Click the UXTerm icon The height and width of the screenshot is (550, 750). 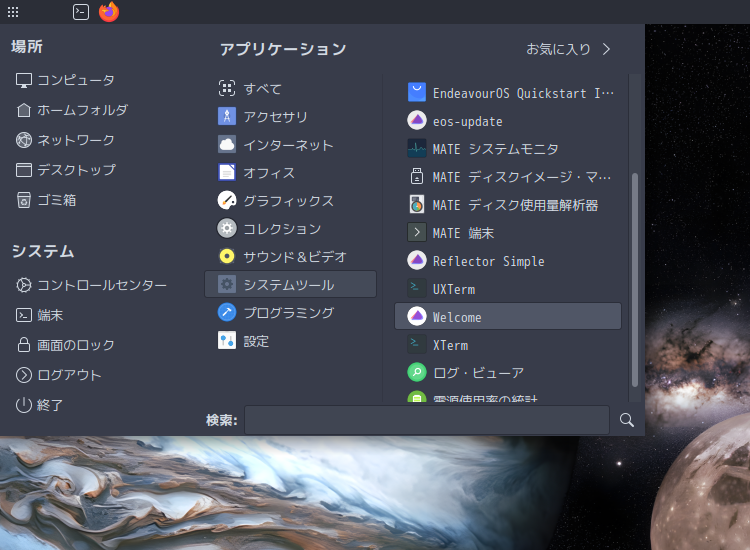click(x=417, y=288)
